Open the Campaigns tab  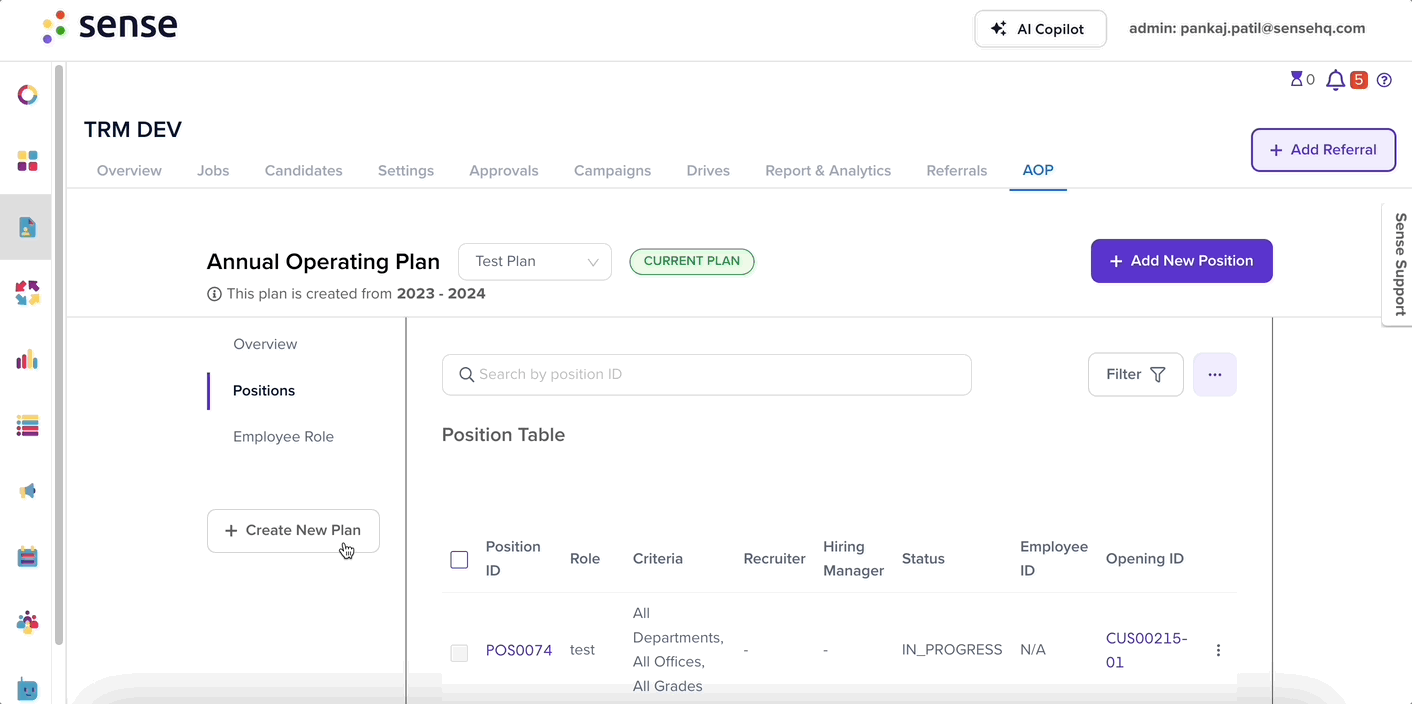(x=613, y=171)
